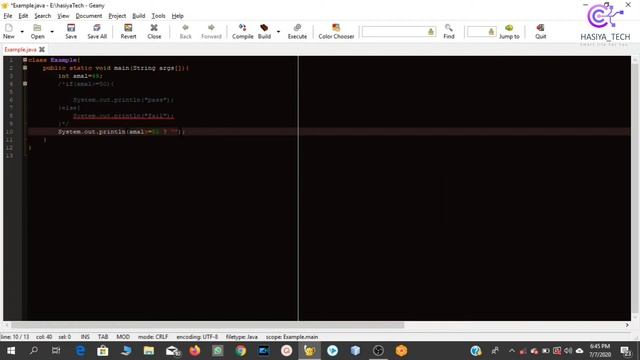Click search field's clear brush icon

pyautogui.click(x=431, y=31)
